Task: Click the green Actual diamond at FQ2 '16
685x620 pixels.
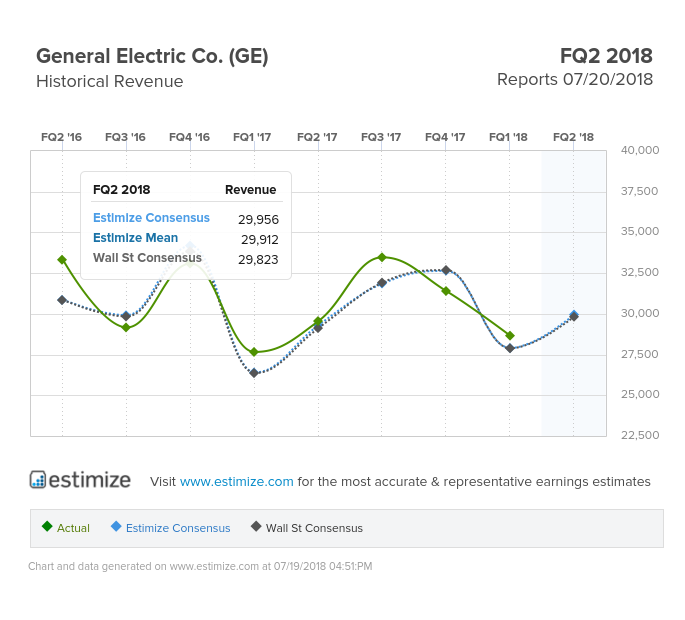Action: point(62,260)
